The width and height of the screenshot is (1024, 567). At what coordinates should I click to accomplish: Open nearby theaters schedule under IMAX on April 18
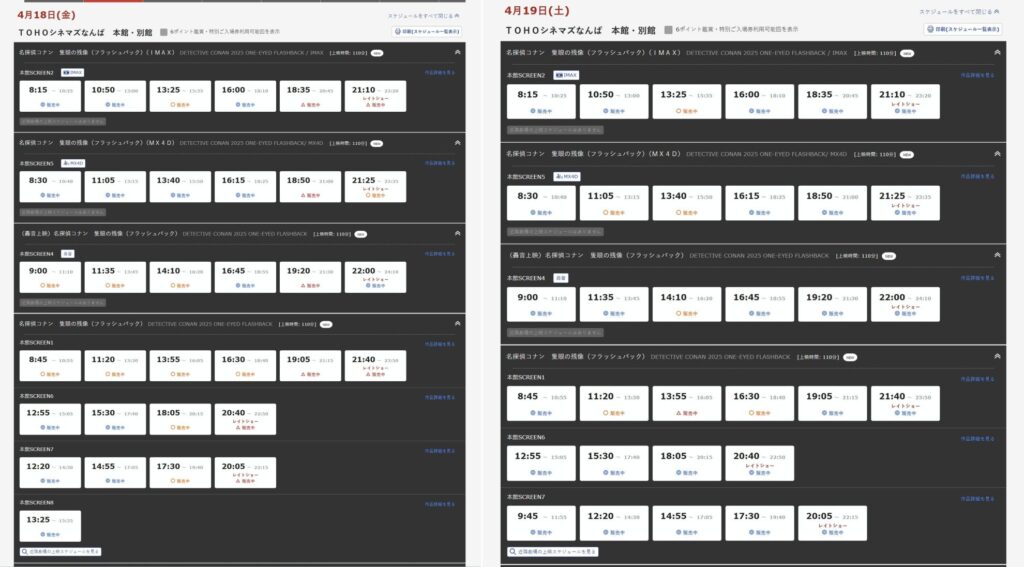63,122
